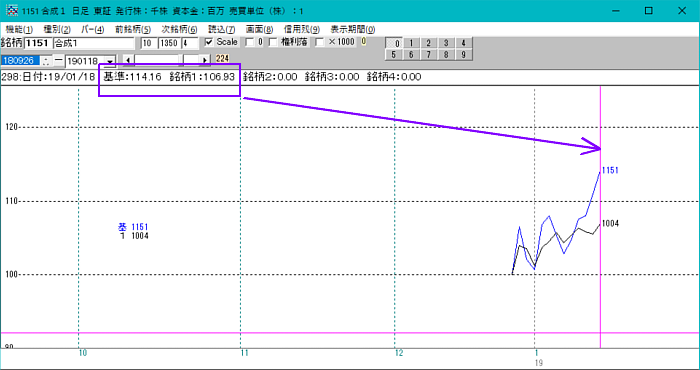Select number button 7 in grid

[429, 54]
